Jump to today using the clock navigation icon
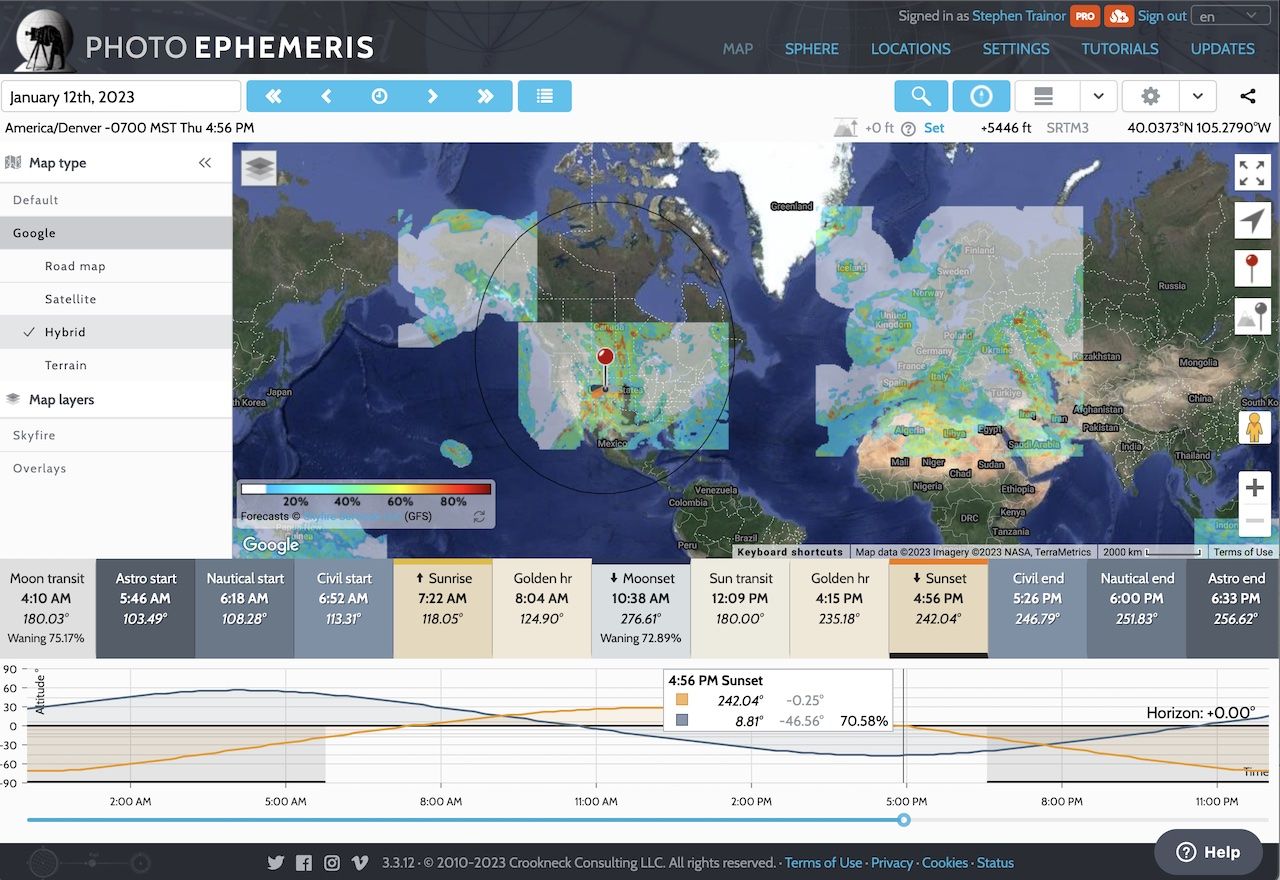This screenshot has width=1280, height=880. 379,96
